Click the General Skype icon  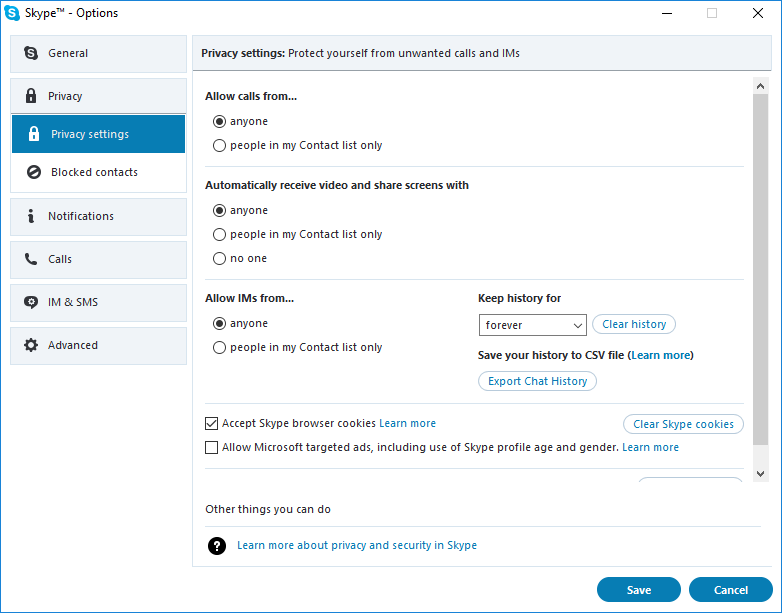[31, 53]
